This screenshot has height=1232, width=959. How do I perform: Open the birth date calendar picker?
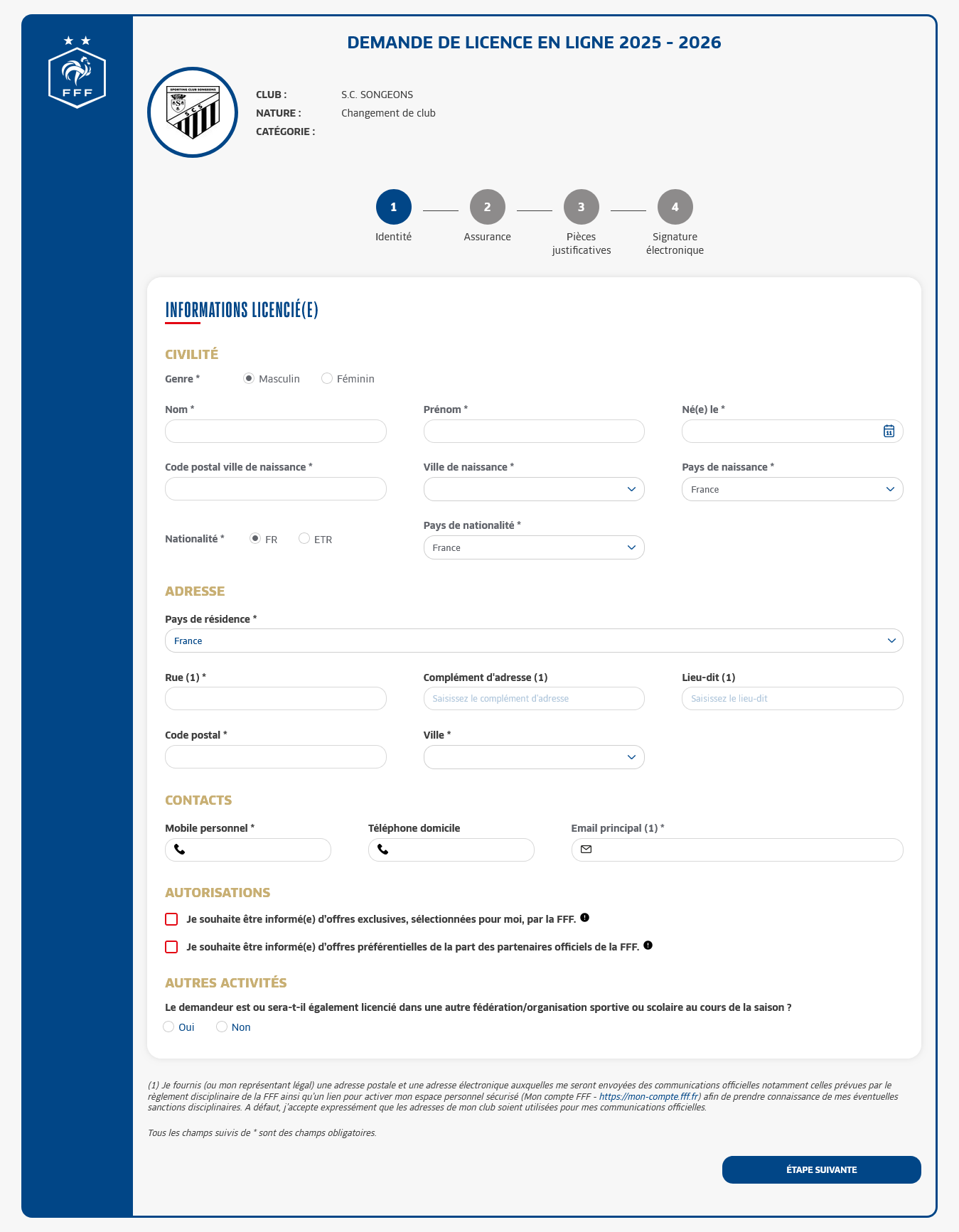[889, 432]
